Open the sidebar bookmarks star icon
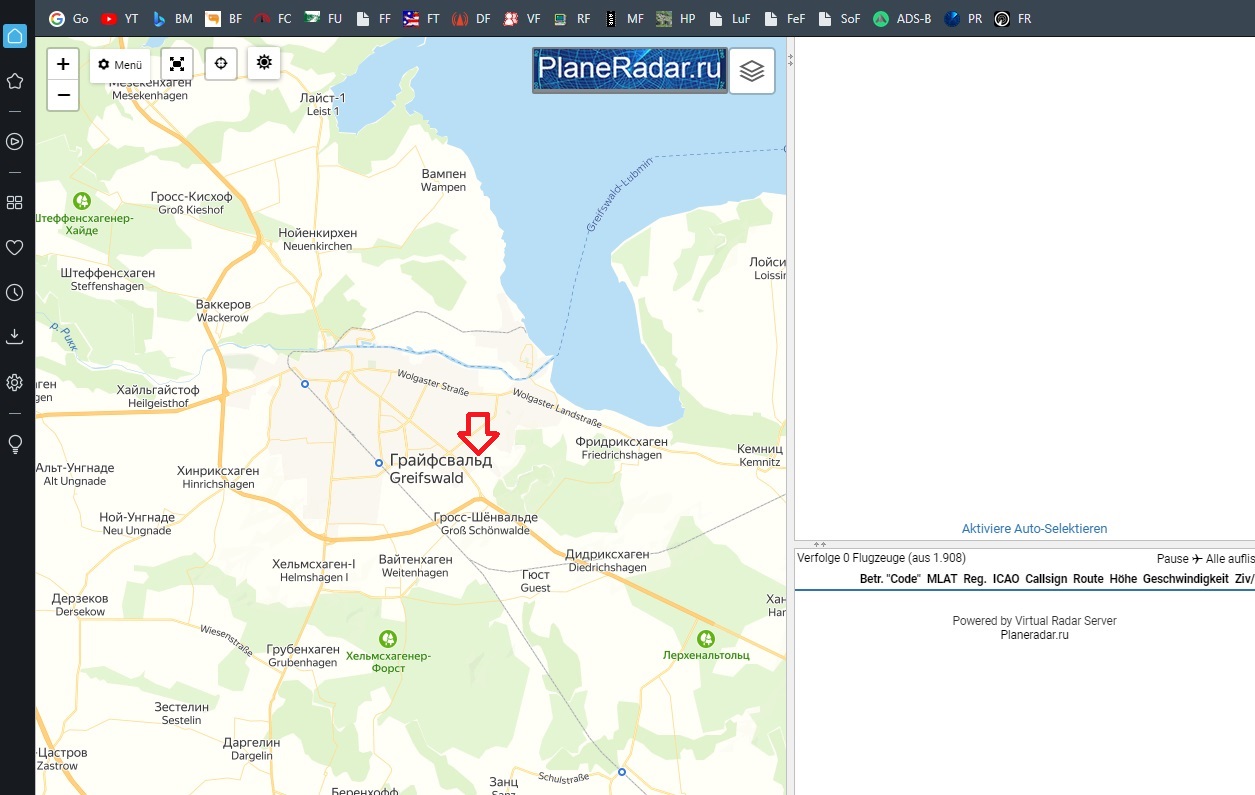 pos(15,81)
